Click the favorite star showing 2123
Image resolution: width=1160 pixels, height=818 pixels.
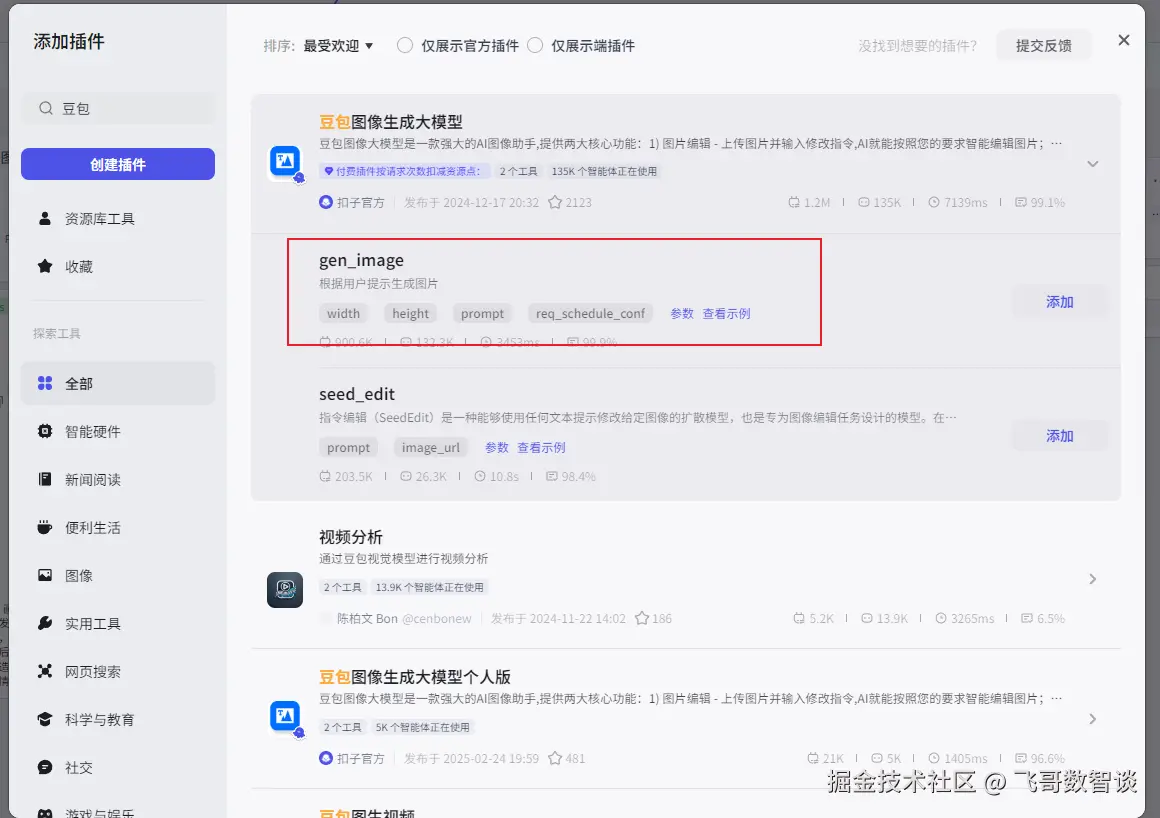coord(555,202)
